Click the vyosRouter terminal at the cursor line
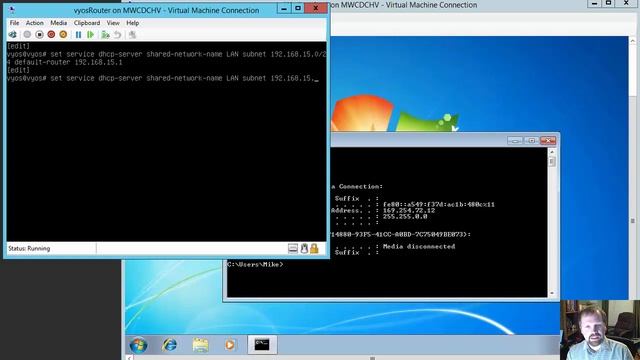This screenshot has height=360, width=640. 162,78
